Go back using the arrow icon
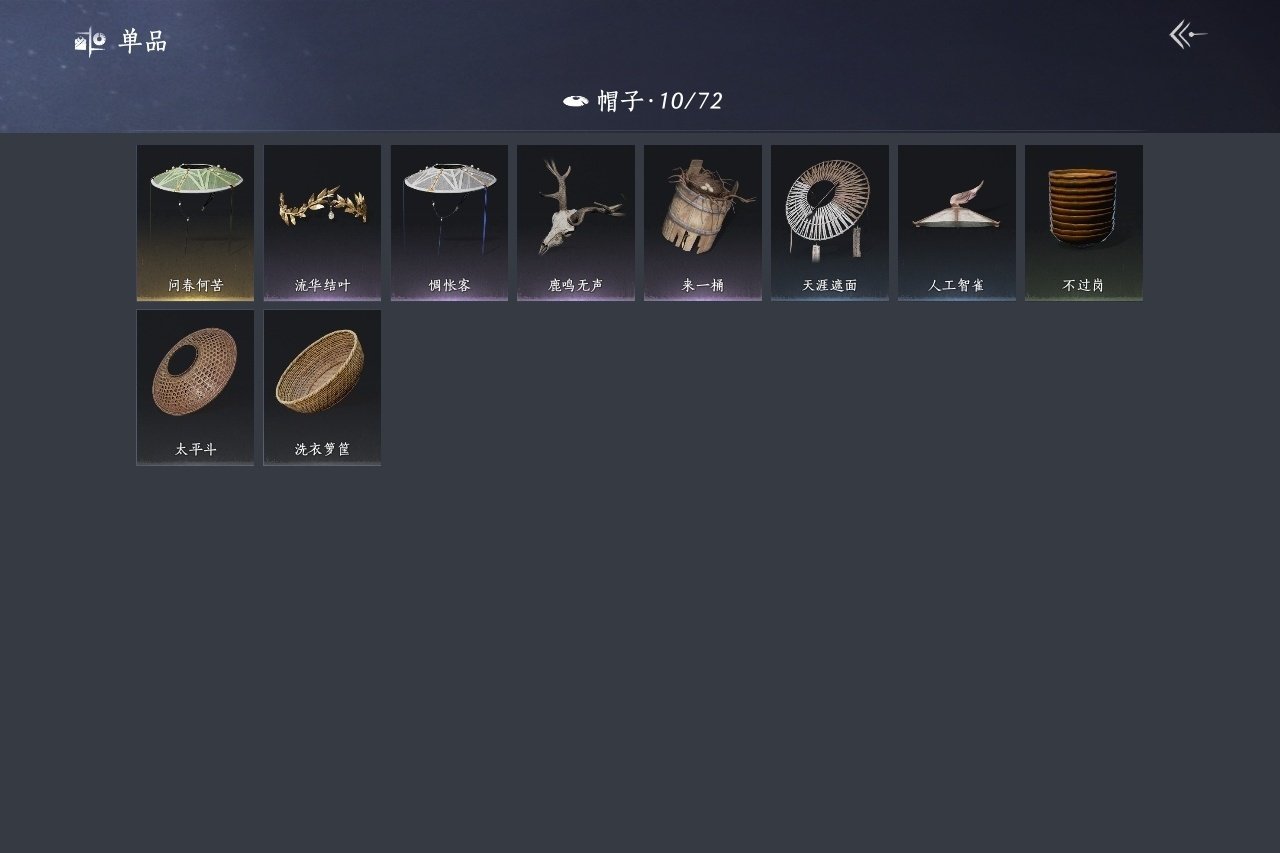Viewport: 1280px width, 853px height. click(x=1188, y=35)
